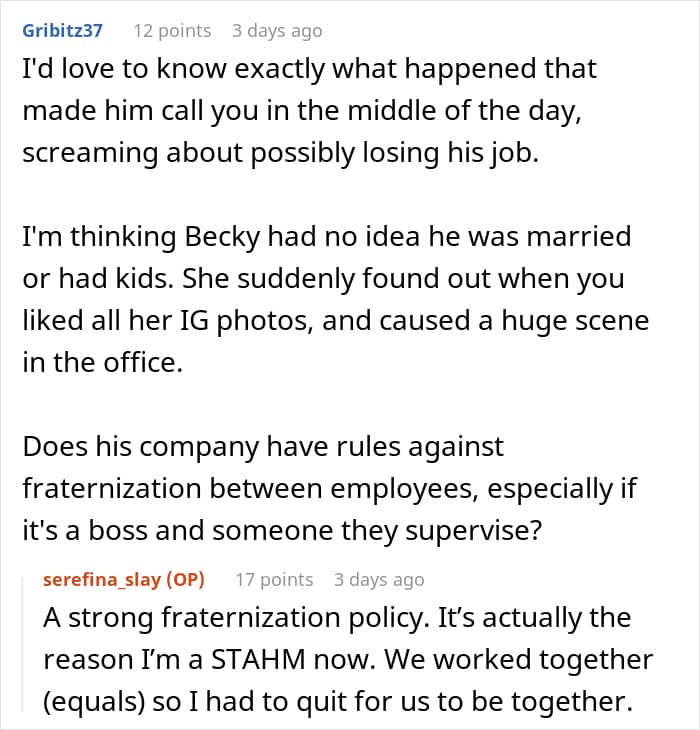Open the permalink timestamp on Gribitz37's comment
Viewport: 700px width, 730px height.
pos(277,30)
